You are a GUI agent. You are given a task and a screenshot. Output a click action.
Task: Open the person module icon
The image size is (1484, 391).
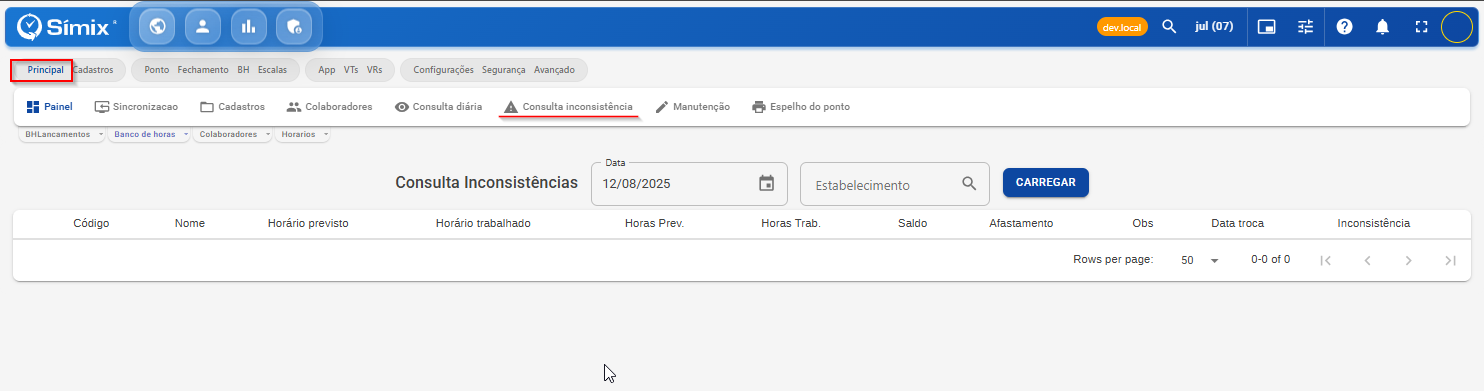[x=203, y=27]
